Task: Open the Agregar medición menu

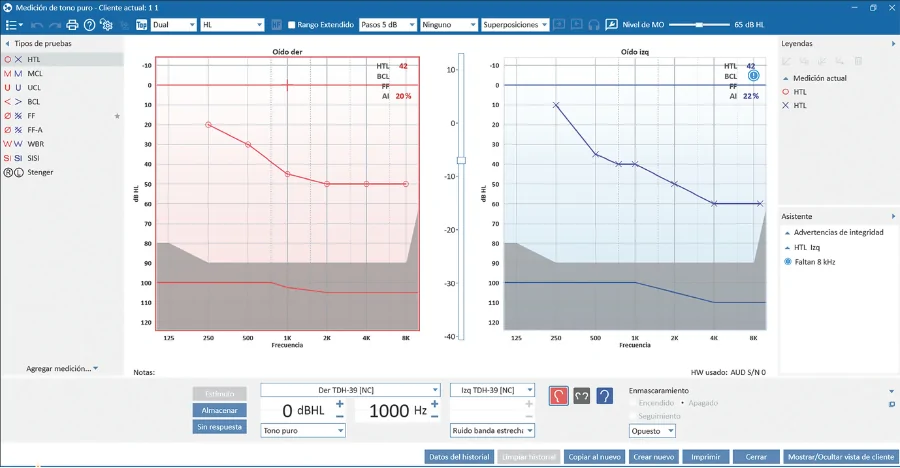Action: point(62,369)
